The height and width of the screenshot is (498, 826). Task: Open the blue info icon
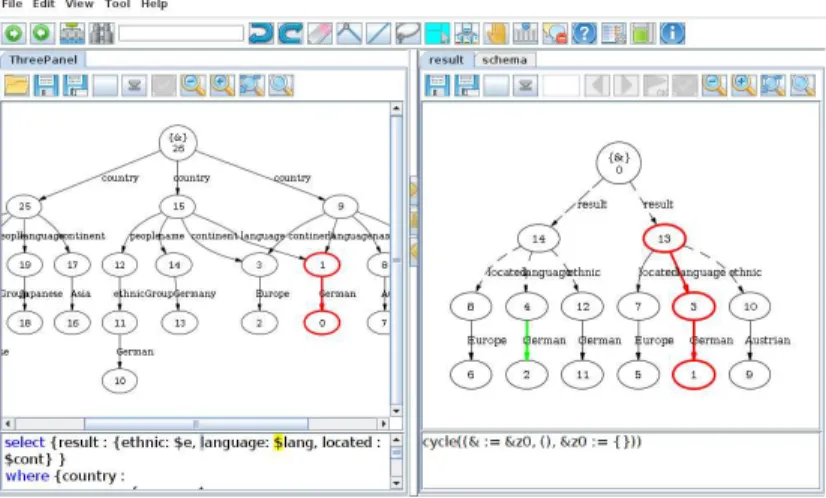click(672, 33)
